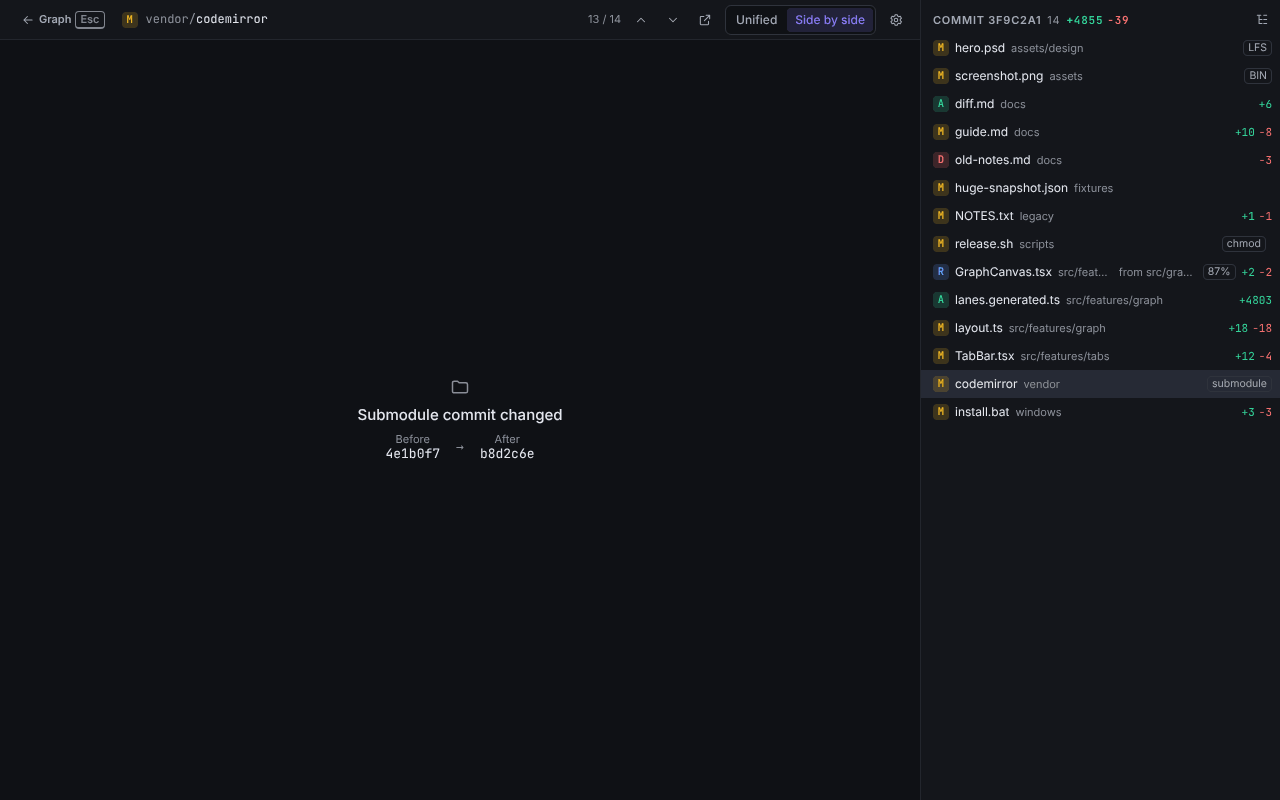Open diff settings gear
The width and height of the screenshot is (1280, 800).
point(896,20)
